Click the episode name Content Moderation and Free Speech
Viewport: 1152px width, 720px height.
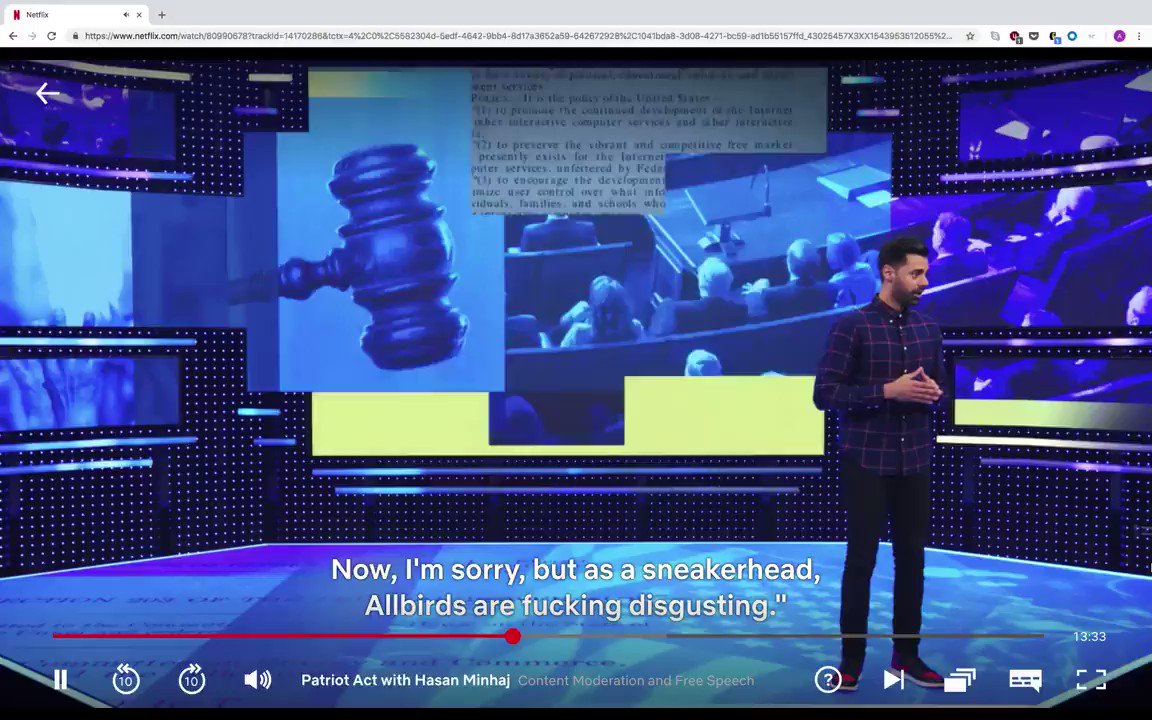point(636,680)
